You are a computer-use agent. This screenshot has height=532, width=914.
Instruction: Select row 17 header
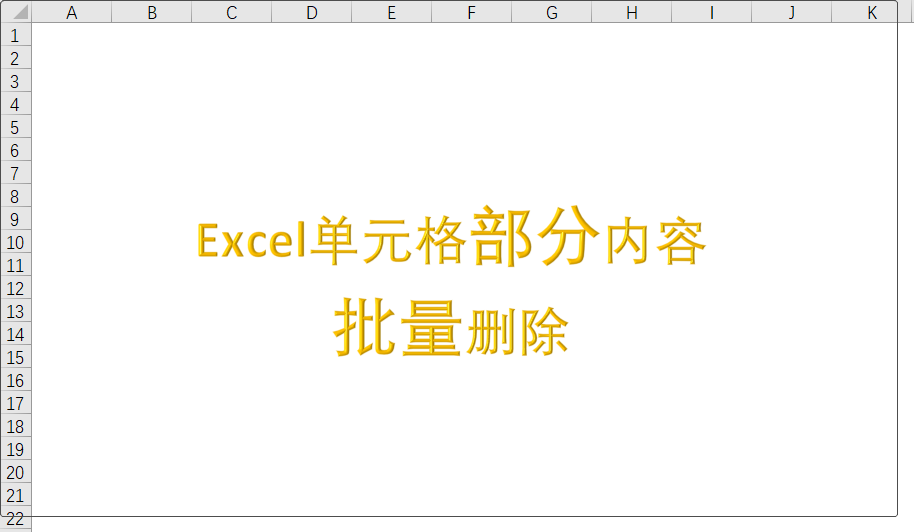click(16, 404)
